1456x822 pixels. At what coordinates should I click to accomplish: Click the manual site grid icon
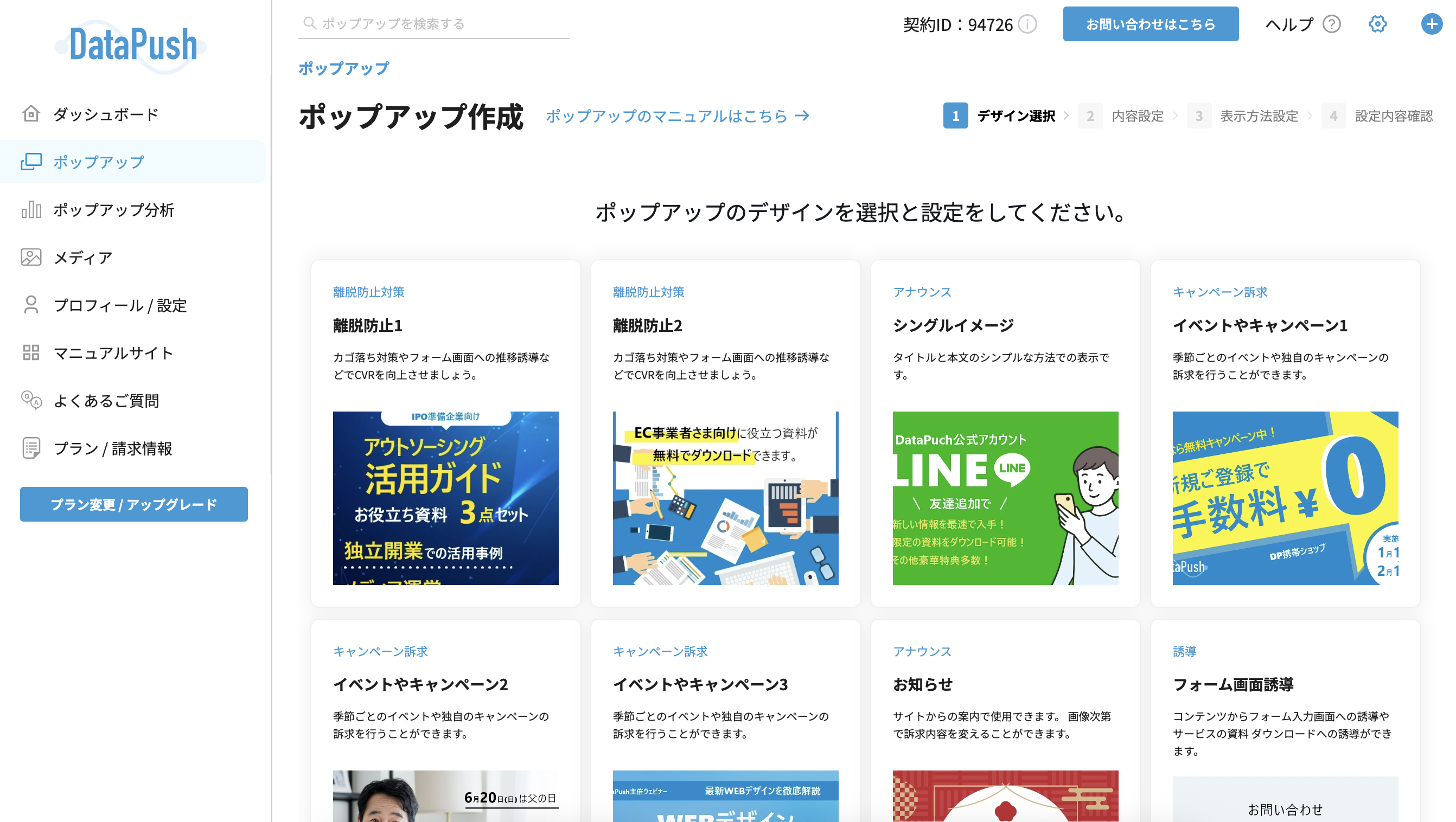tap(31, 353)
